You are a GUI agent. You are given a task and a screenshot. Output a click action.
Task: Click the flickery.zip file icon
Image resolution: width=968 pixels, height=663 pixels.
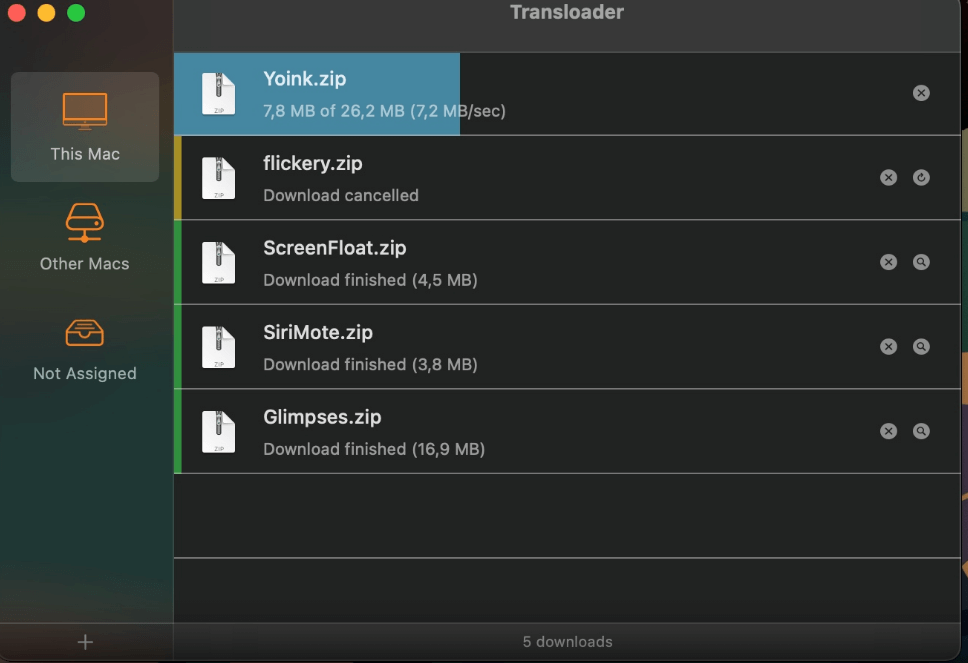[219, 178]
